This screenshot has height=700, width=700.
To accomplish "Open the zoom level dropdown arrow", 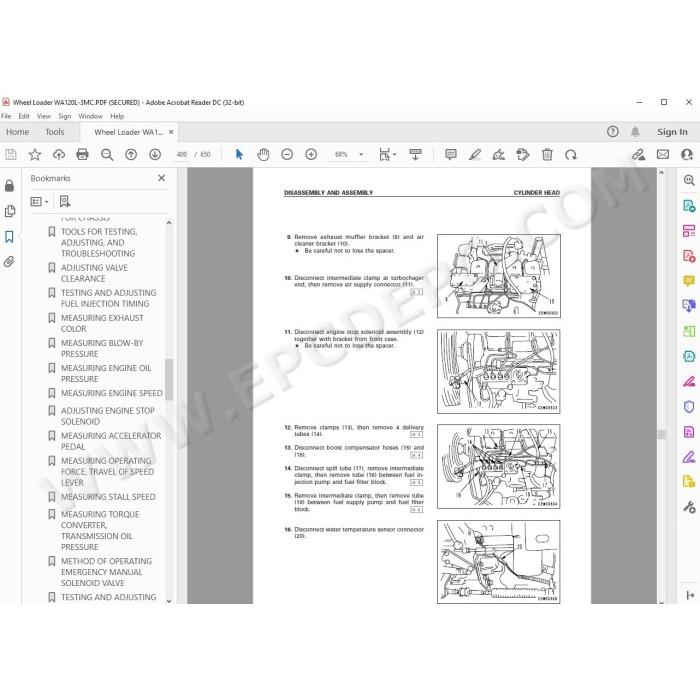I will (361, 154).
